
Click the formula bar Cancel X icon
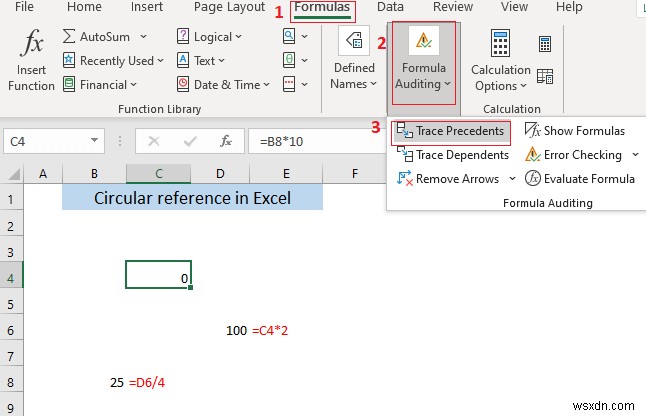(154, 141)
